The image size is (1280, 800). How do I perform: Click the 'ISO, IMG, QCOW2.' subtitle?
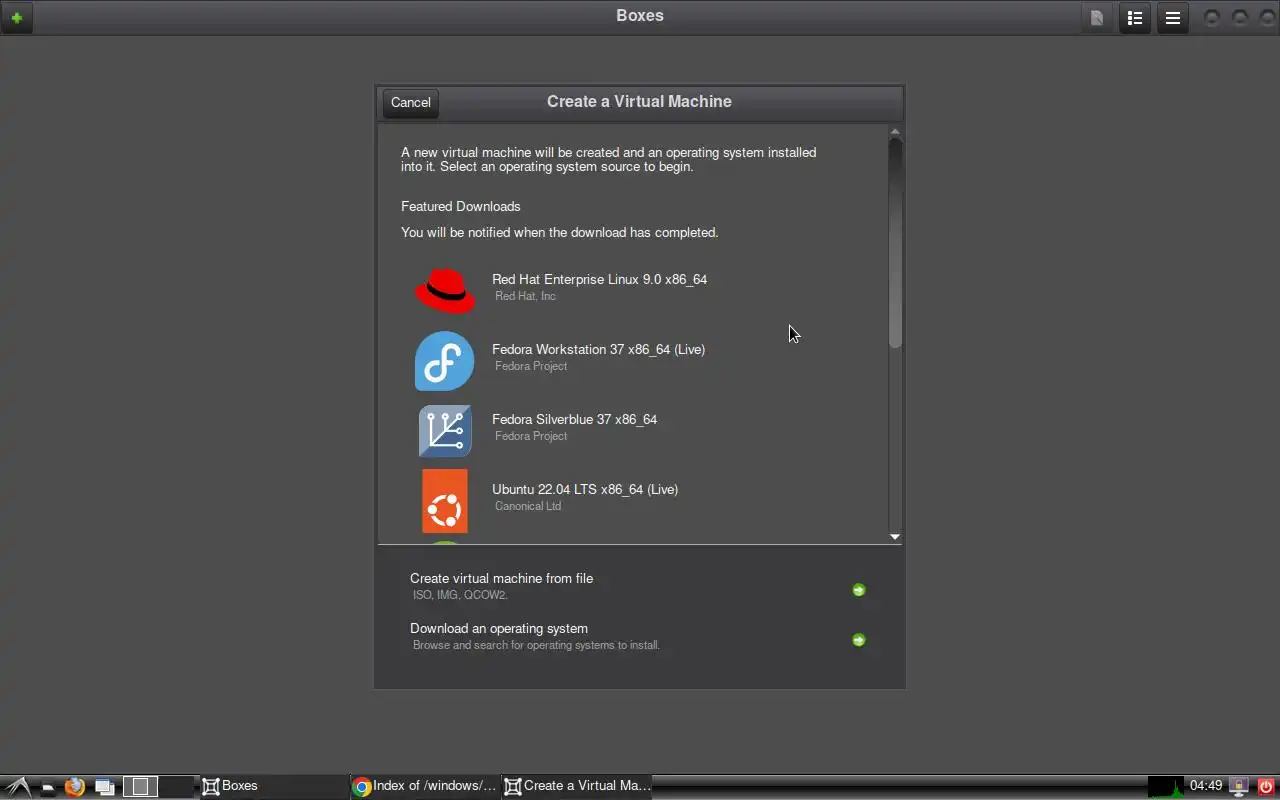click(461, 595)
